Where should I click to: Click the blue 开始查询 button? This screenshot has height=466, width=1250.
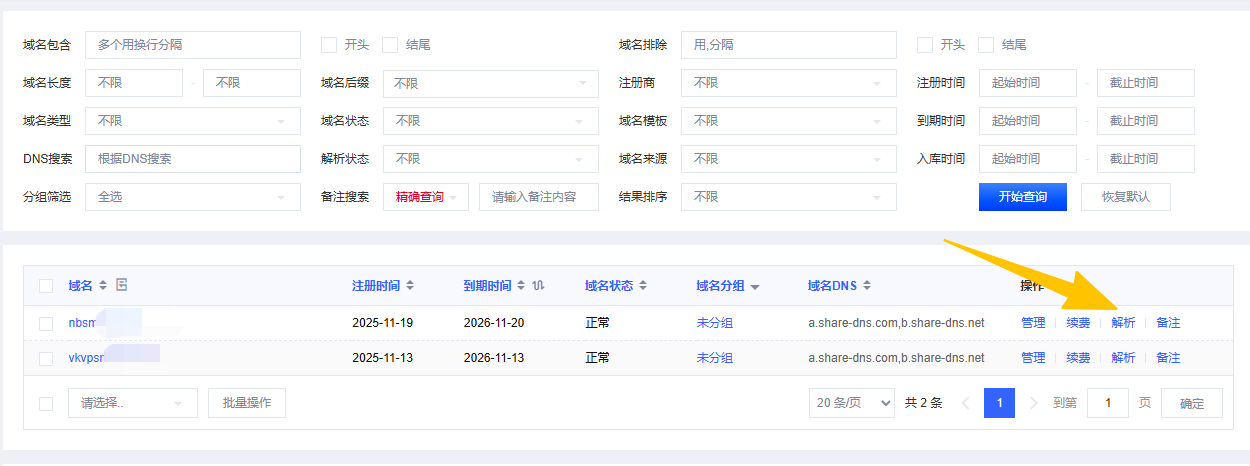[x=1022, y=197]
